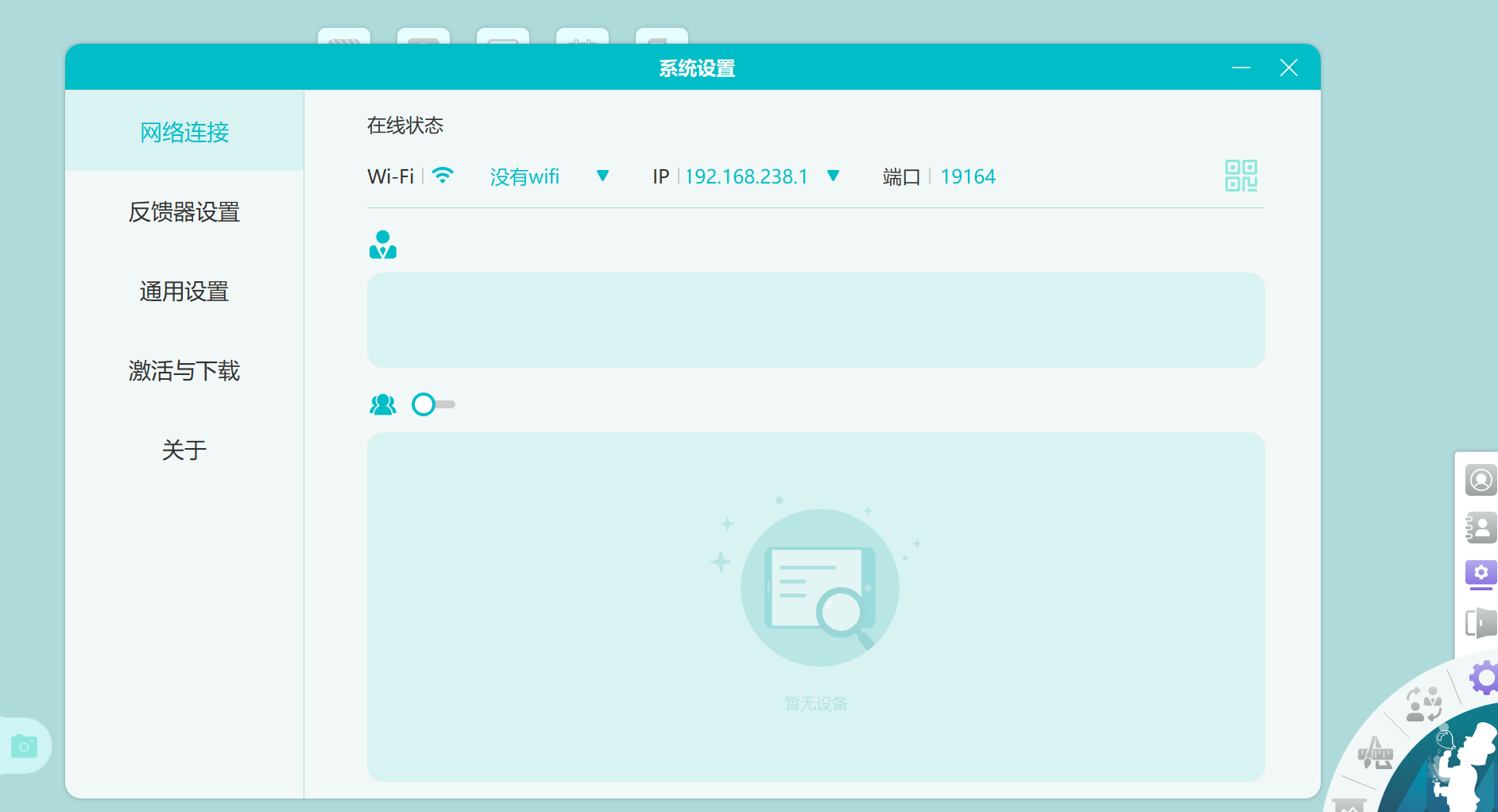
Task: Click the bubble-blowing mascot avatar
Action: pos(1465,767)
